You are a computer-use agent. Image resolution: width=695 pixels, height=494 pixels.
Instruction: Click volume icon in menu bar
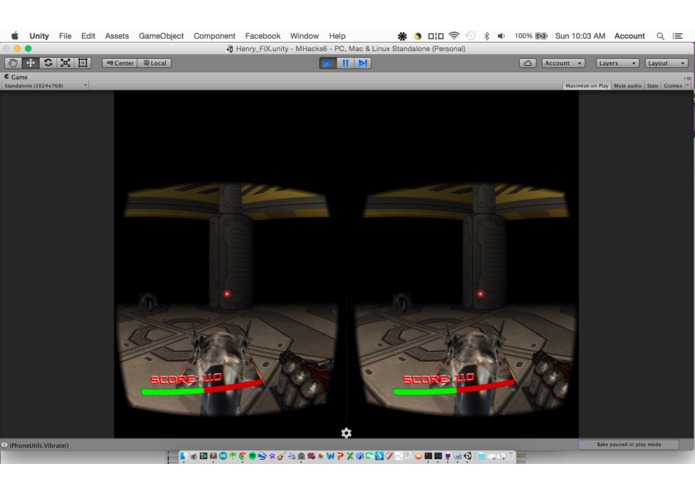coord(501,36)
